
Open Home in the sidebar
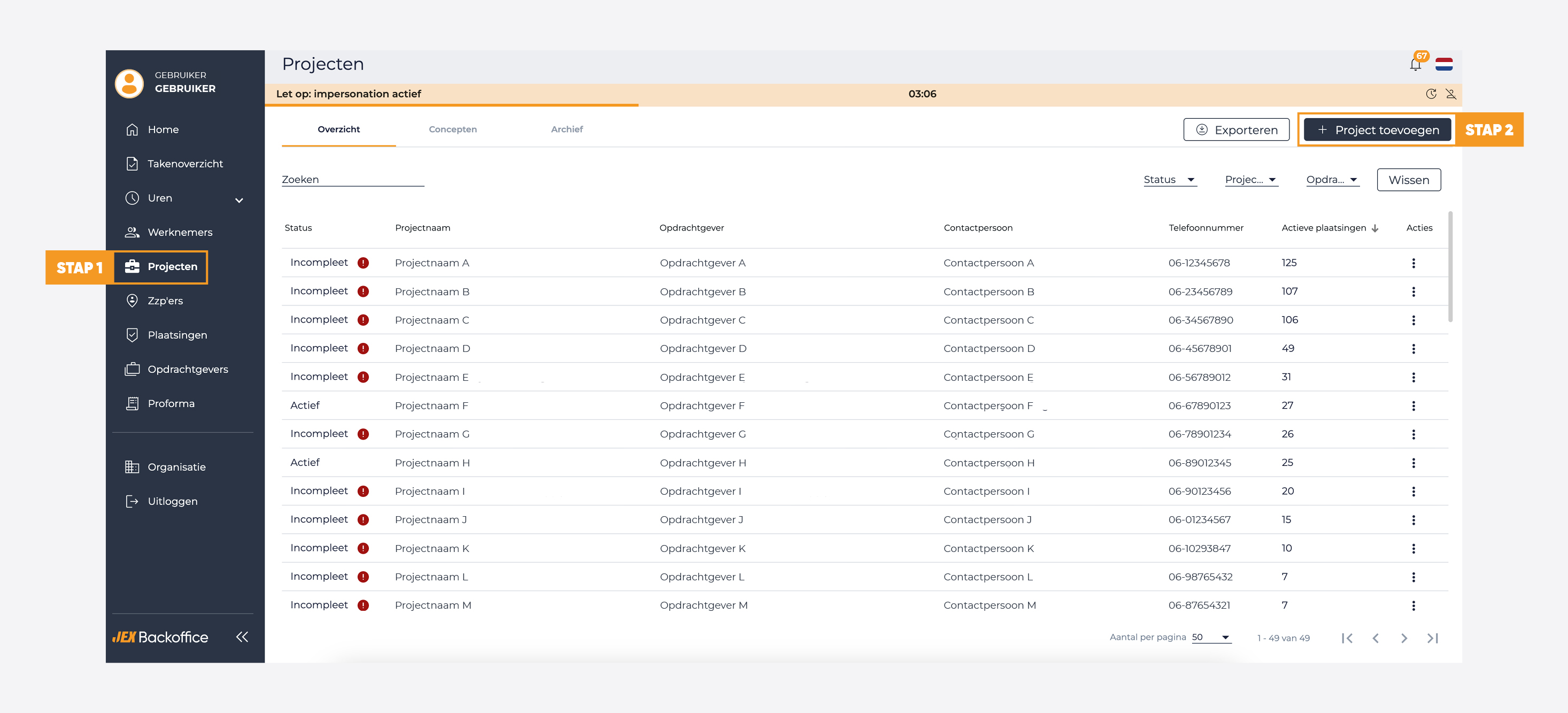[x=152, y=129]
